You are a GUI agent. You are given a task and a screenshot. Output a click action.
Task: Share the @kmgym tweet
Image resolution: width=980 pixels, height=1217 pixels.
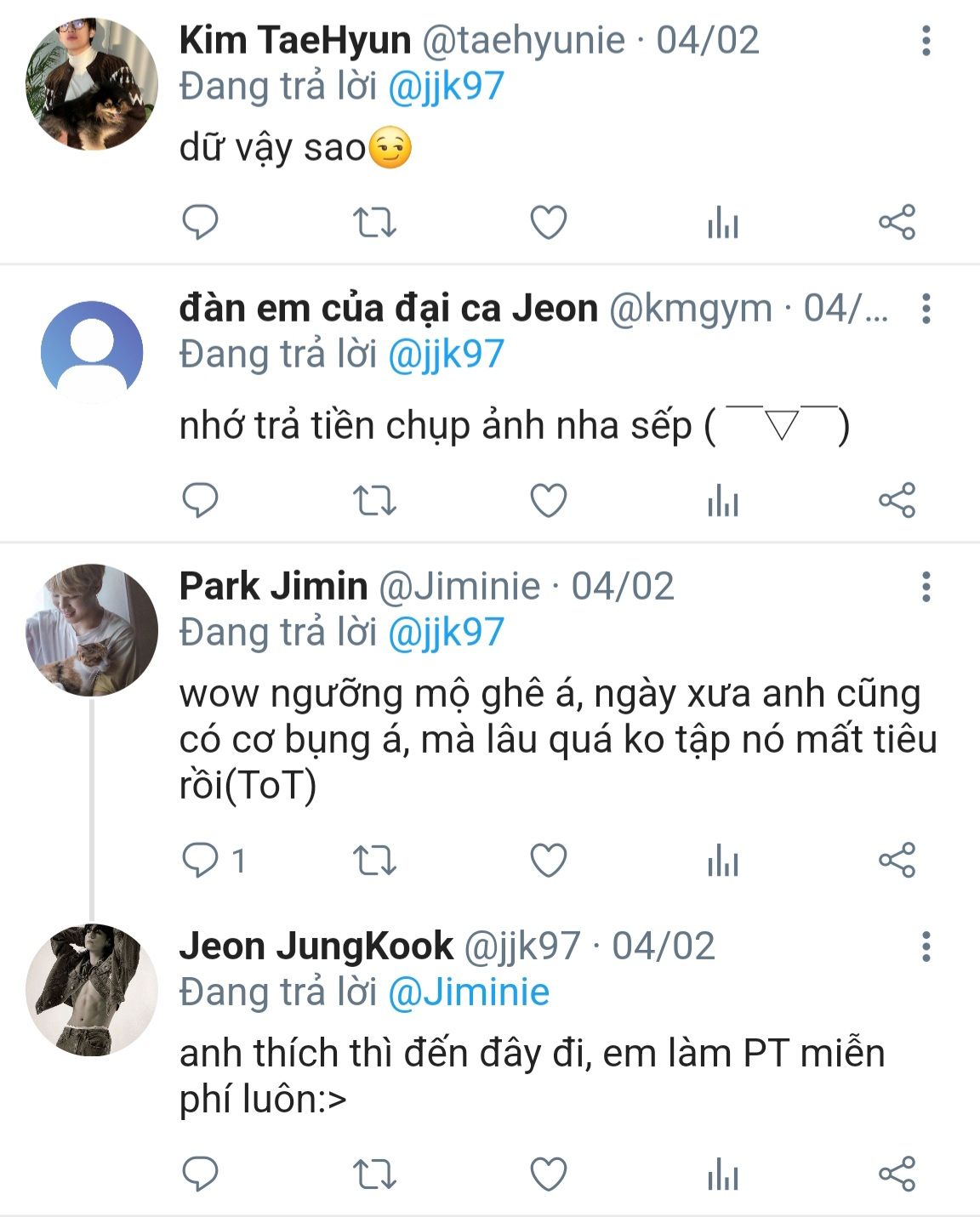point(897,500)
